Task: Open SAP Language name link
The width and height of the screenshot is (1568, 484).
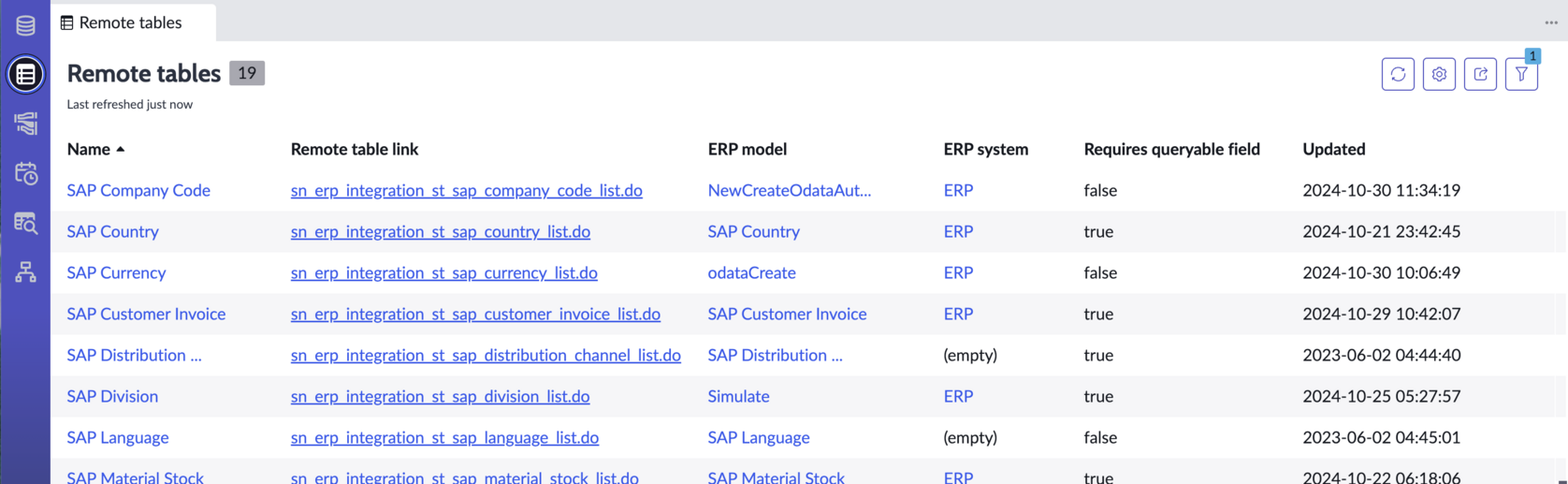Action: [x=118, y=437]
